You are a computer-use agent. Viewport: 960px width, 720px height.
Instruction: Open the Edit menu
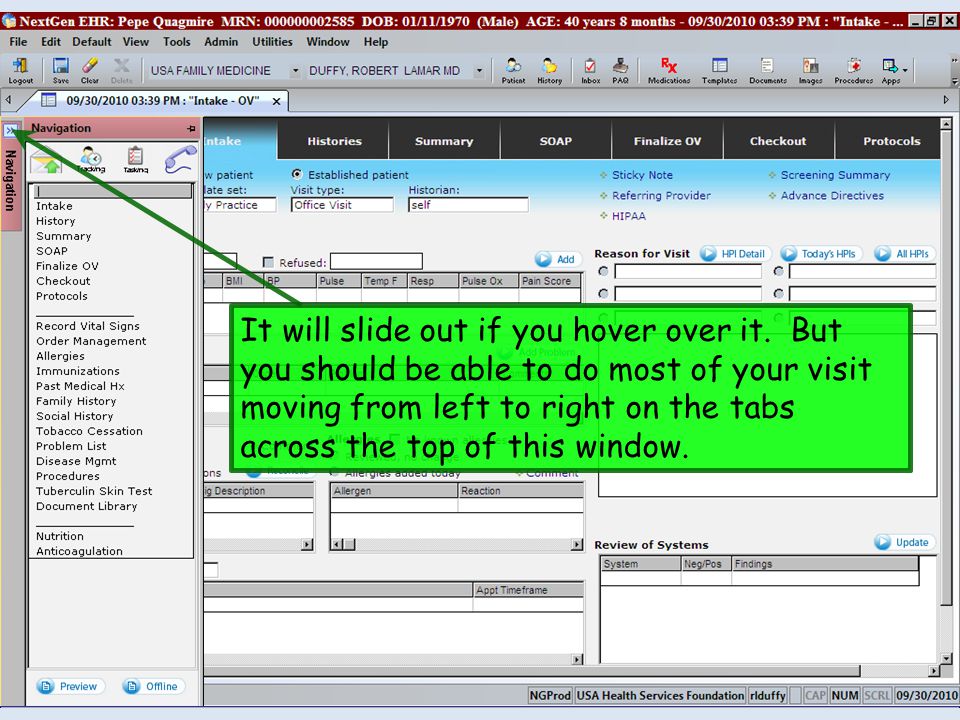click(51, 42)
